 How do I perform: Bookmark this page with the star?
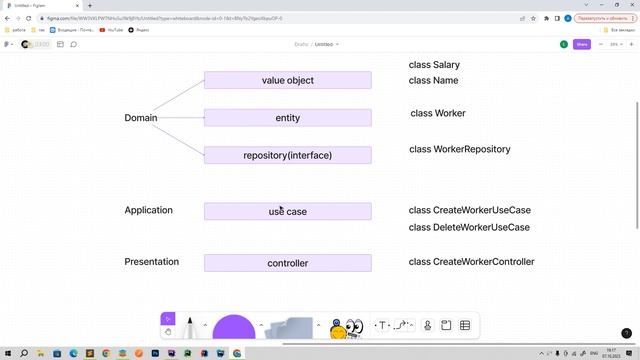533,18
